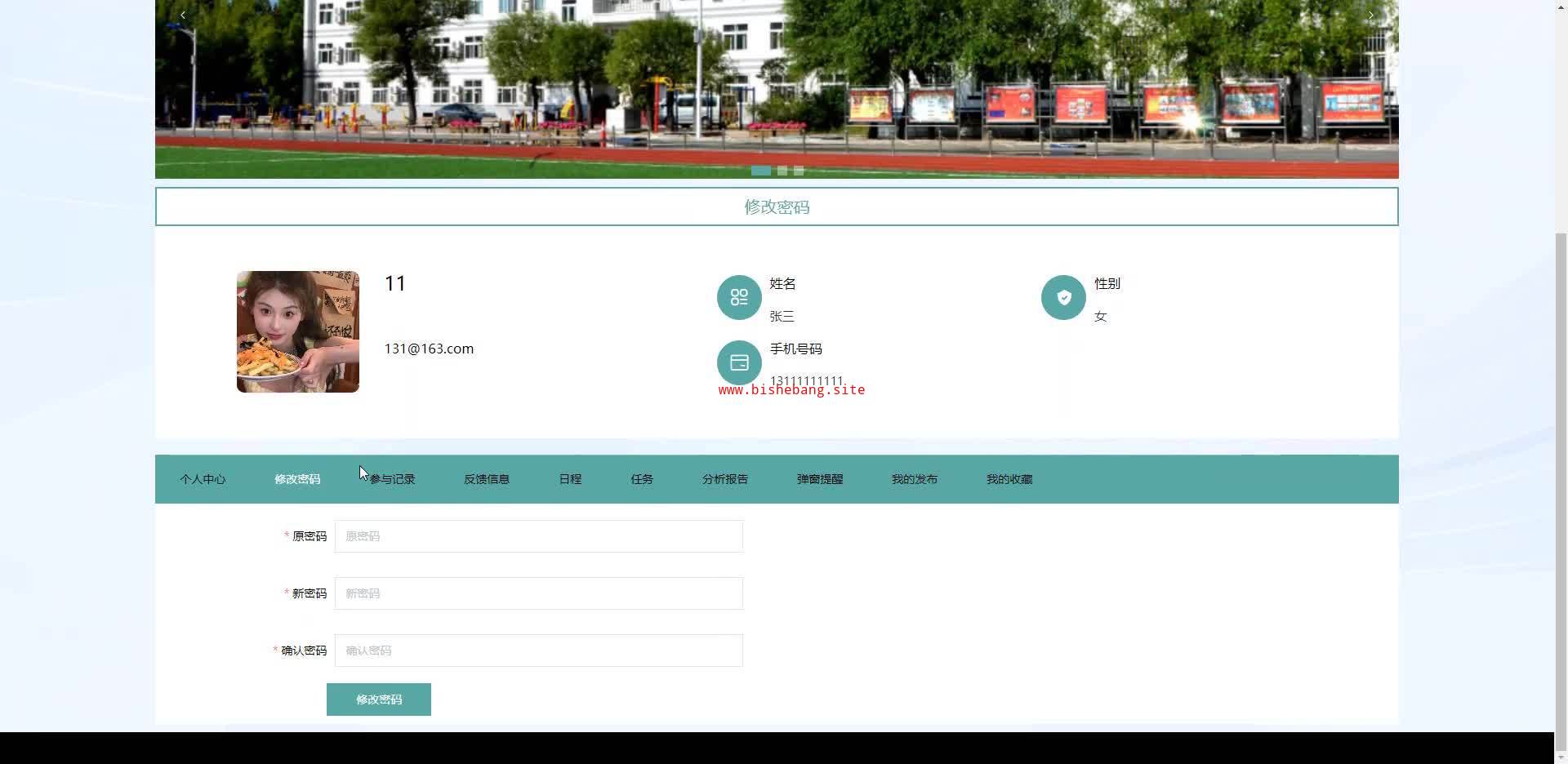Click the 姓名 round grid icon
The height and width of the screenshot is (764, 1568).
pos(739,297)
